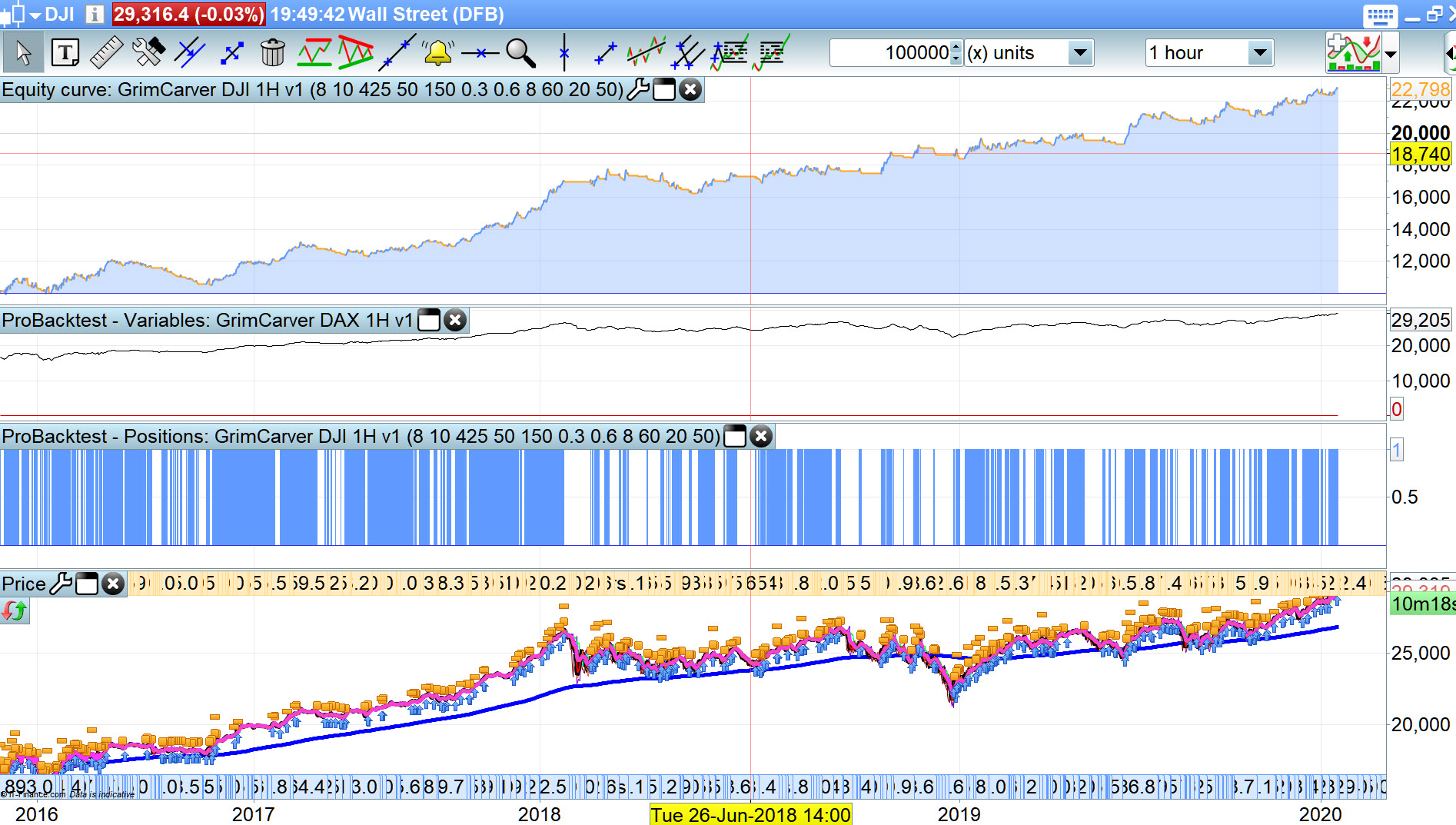
Task: Close the ProBacktest Variables panel
Action: pyautogui.click(x=455, y=321)
